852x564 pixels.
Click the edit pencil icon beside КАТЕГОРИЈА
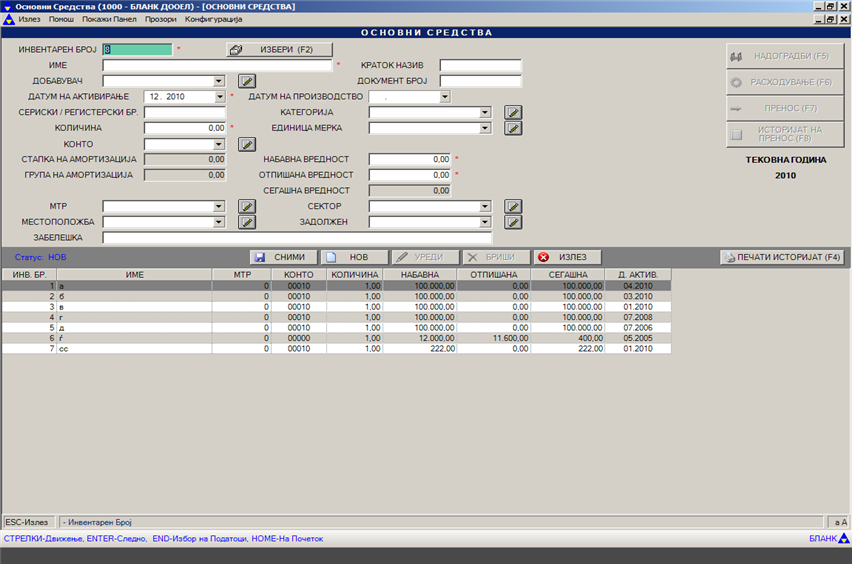pyautogui.click(x=513, y=112)
